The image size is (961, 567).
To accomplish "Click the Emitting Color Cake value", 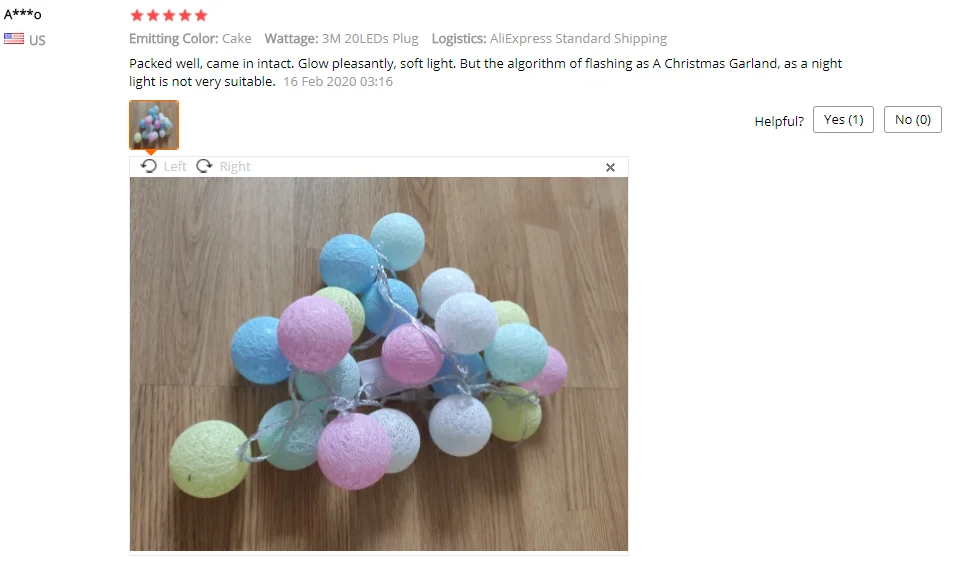I will [237, 39].
